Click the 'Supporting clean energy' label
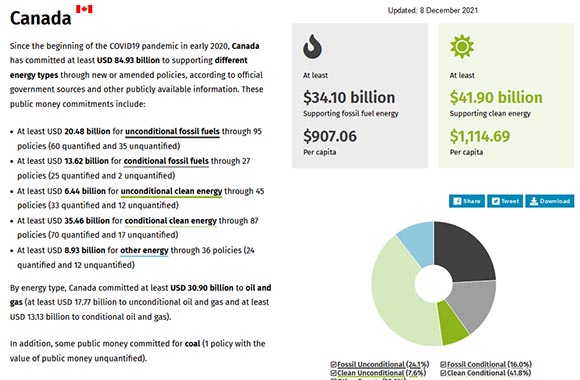Viewport: 580px width, 380px height. [490, 114]
